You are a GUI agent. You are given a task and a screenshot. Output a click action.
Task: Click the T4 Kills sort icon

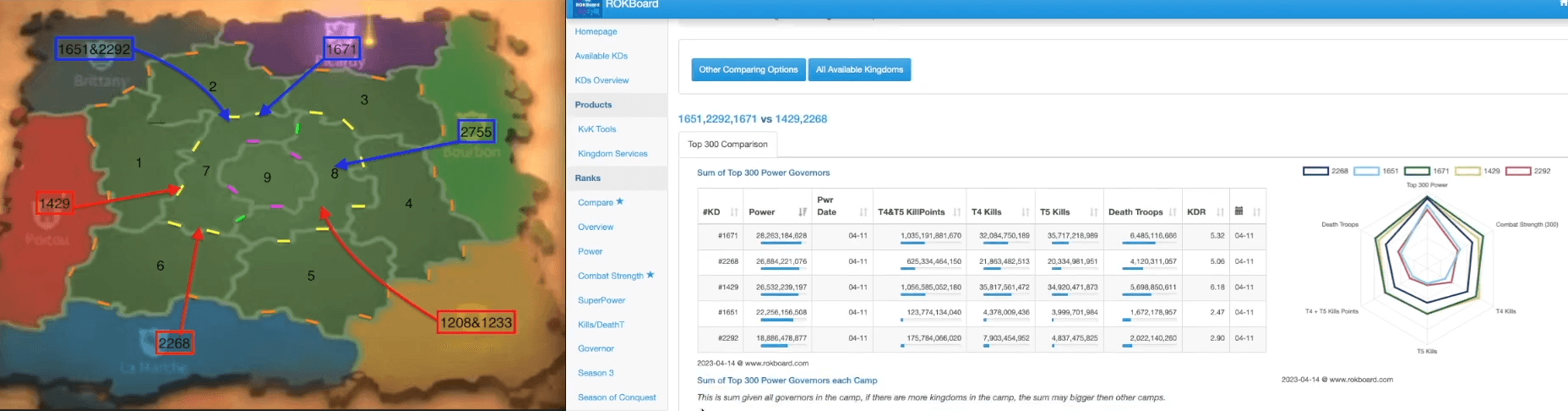click(1026, 212)
